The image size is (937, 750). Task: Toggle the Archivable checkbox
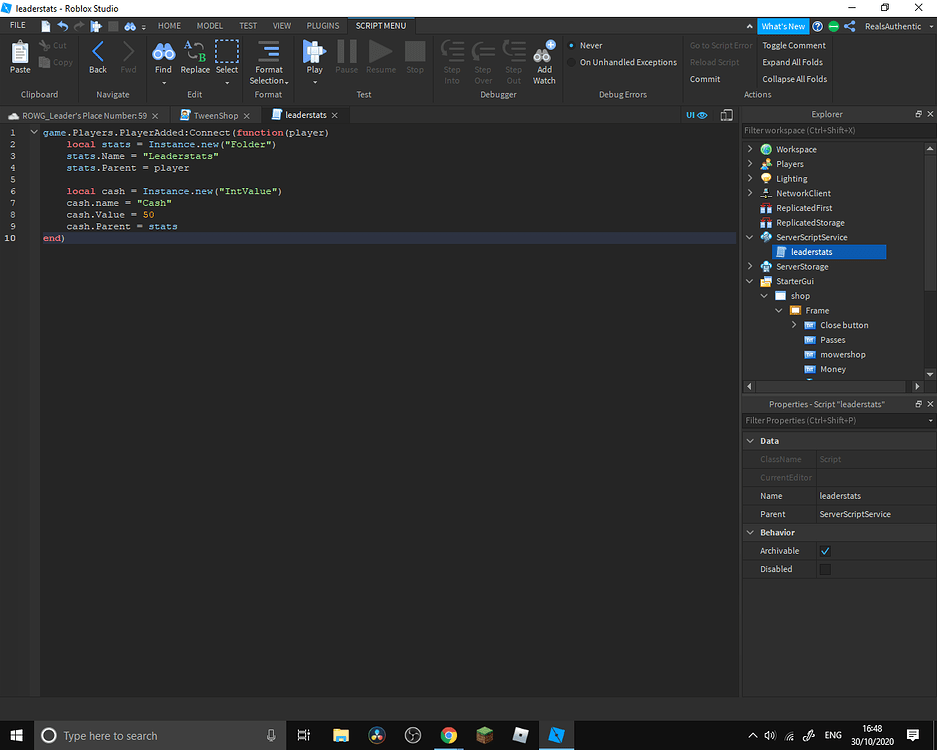(825, 551)
